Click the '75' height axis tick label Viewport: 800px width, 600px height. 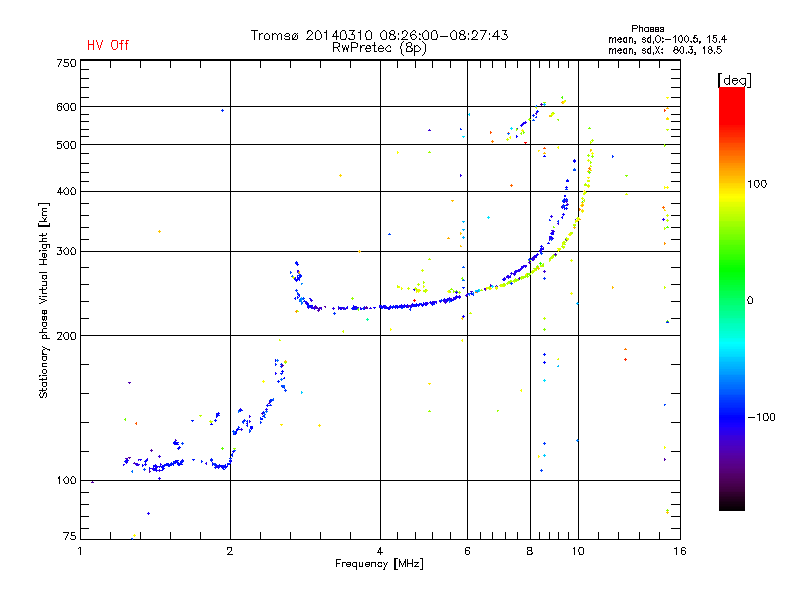69,536
